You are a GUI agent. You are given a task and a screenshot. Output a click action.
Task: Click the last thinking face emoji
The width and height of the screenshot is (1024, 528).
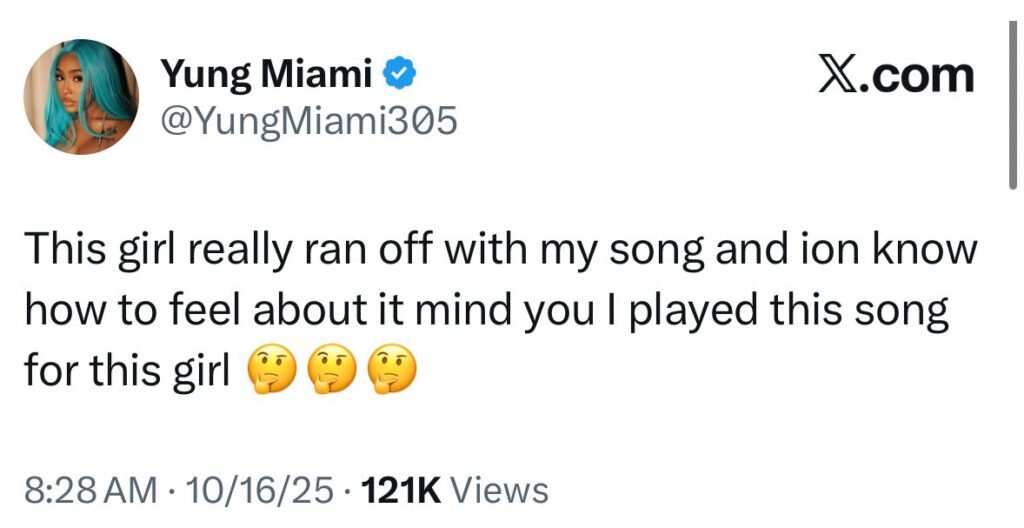point(391,373)
